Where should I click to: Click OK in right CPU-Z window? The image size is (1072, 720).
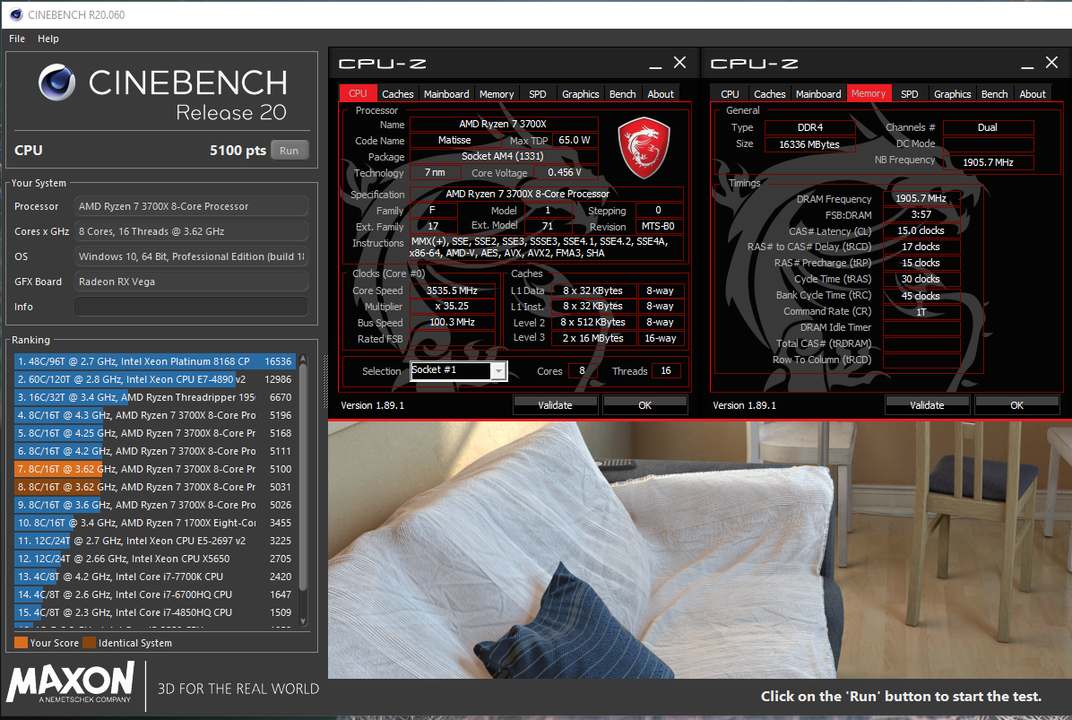pyautogui.click(x=1017, y=405)
